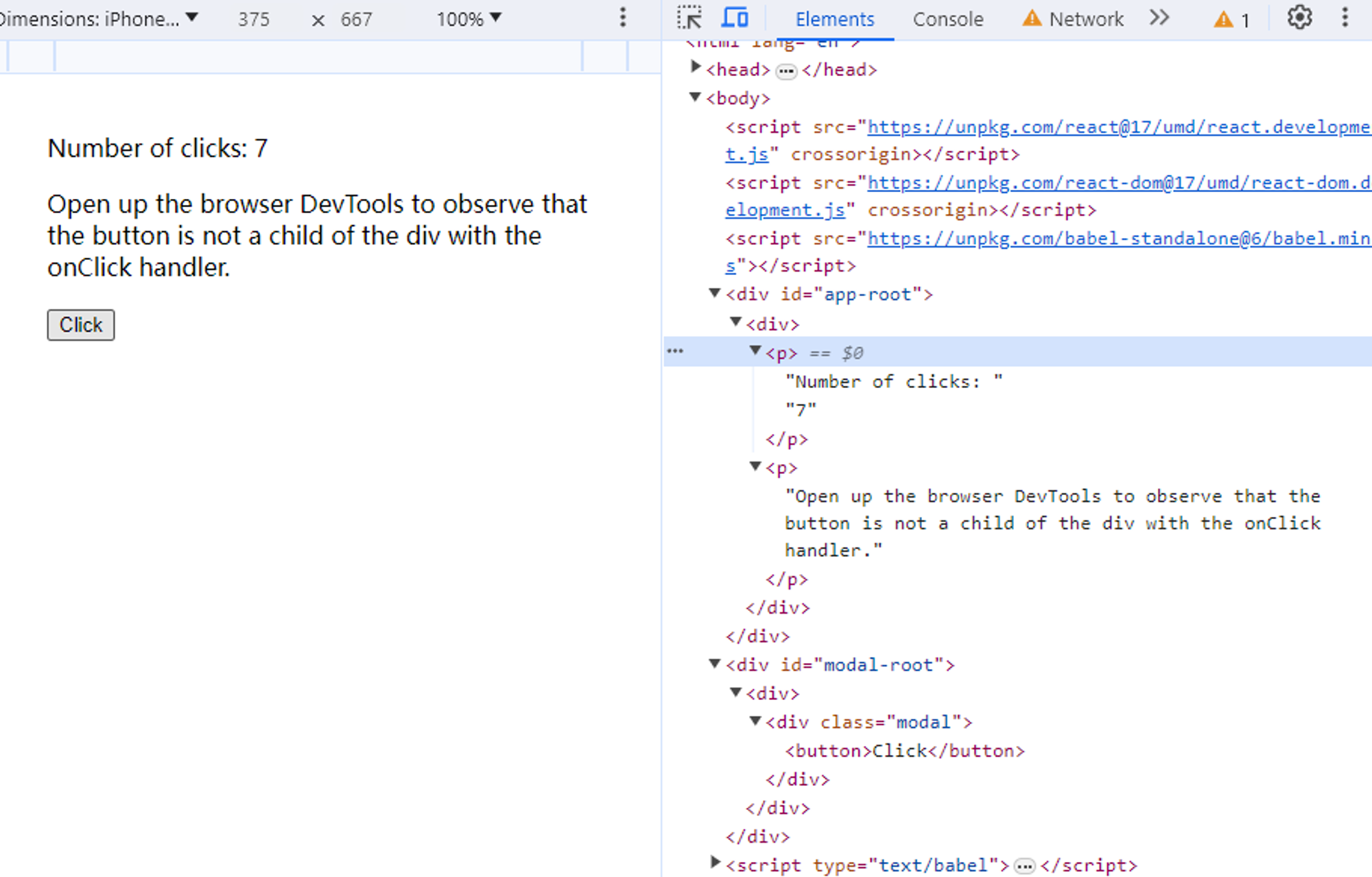Open DevTools settings gear
The height and width of the screenshot is (877, 1372).
[1299, 19]
